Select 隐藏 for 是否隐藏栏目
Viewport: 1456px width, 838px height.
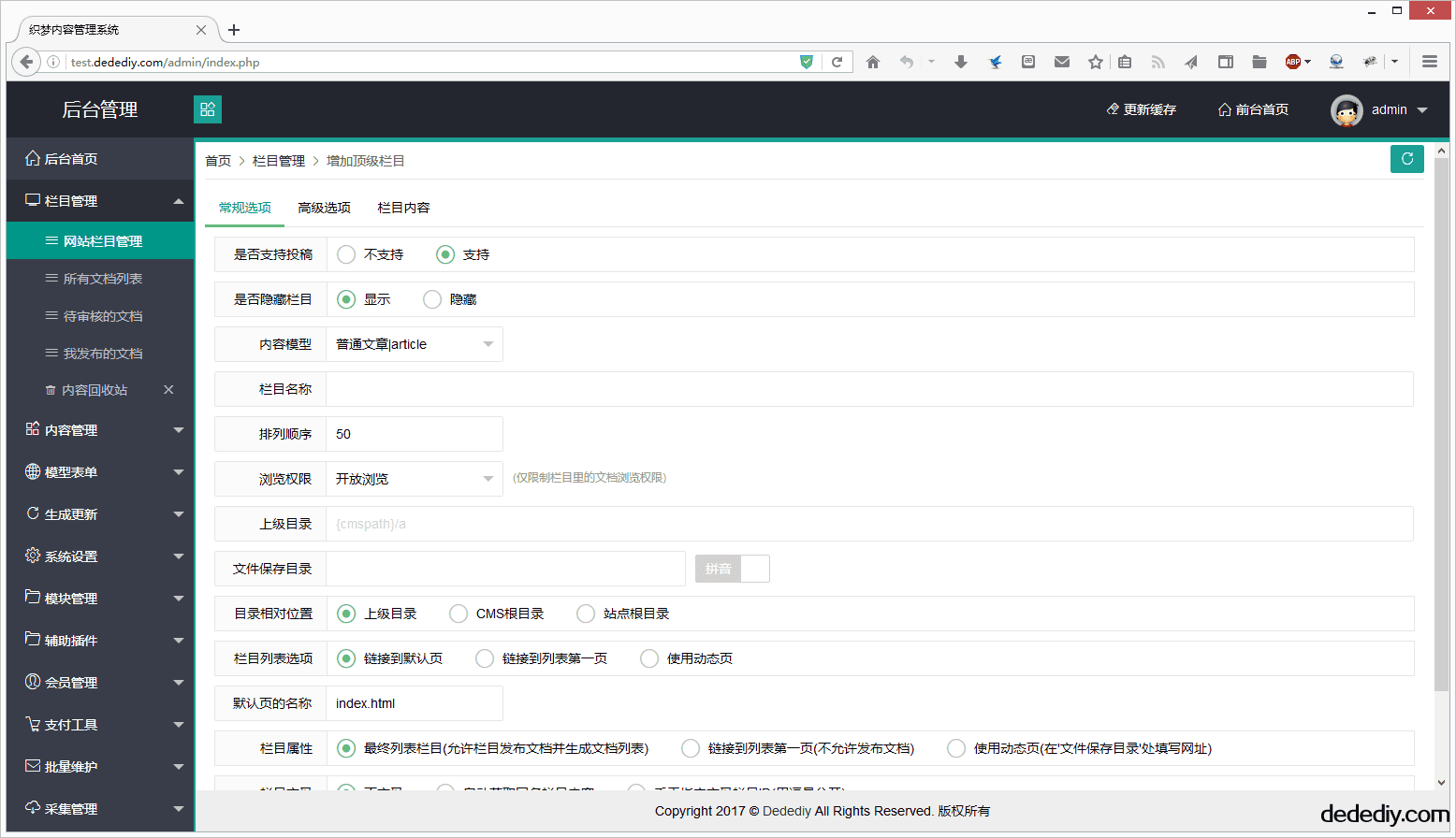431,298
